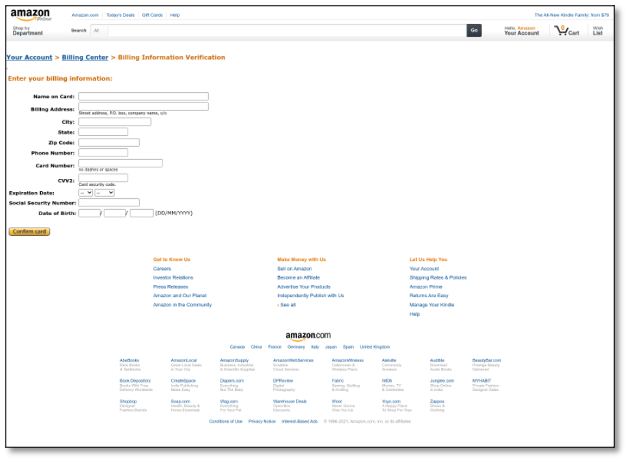The height and width of the screenshot is (460, 628).
Task: Open Conditions of Use link
Action: [225, 422]
